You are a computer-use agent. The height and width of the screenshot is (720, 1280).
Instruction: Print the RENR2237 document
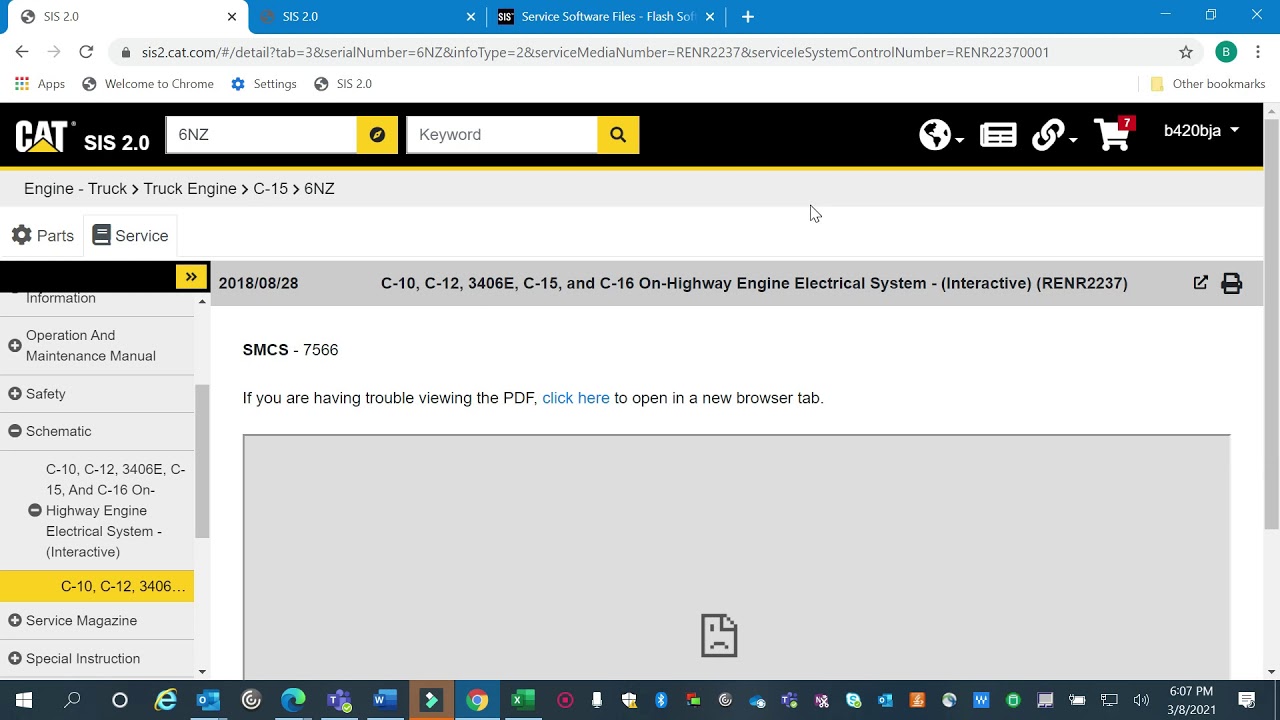[x=1231, y=283]
